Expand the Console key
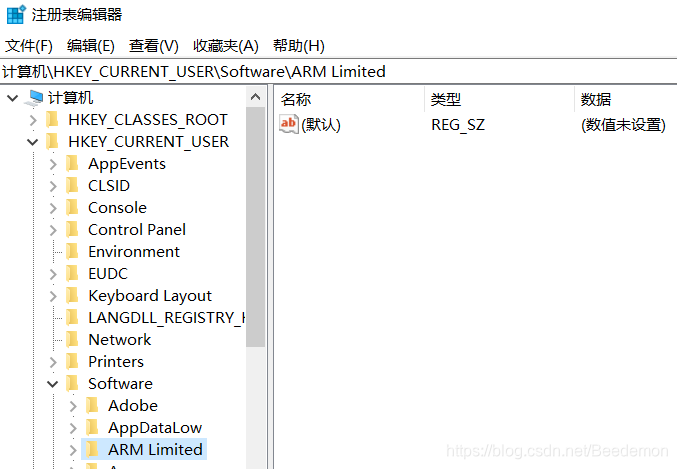677x469 pixels. point(53,208)
